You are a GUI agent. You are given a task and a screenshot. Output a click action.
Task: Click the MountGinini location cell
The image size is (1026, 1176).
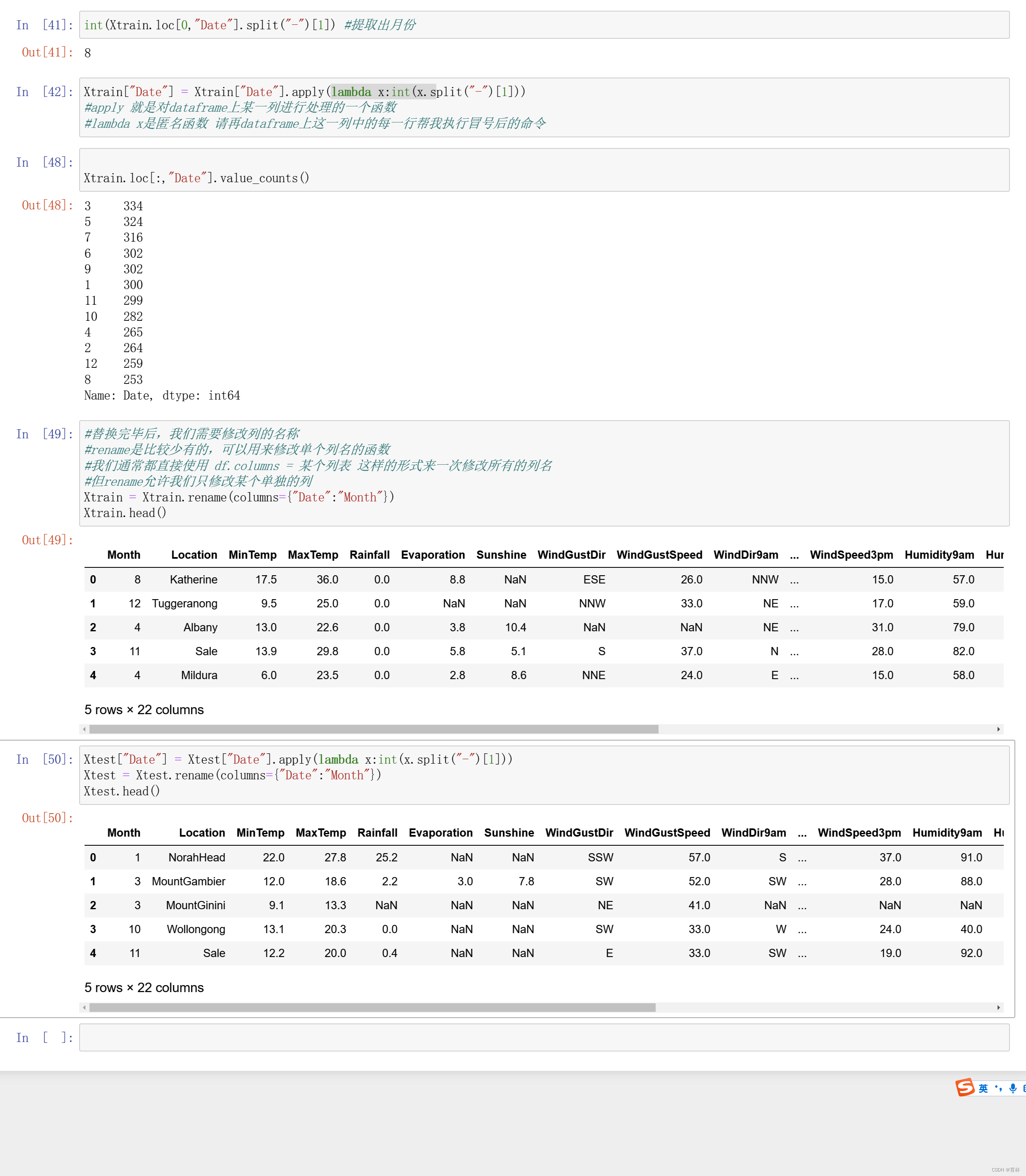(195, 906)
